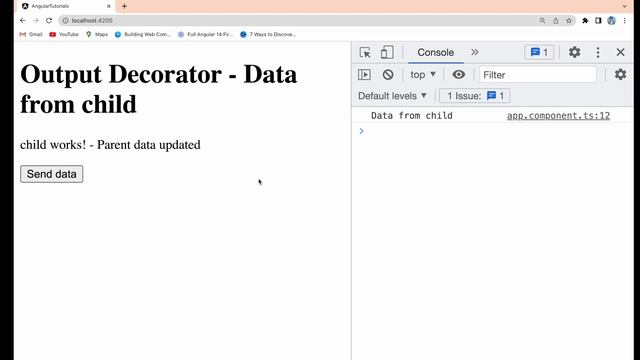Open the app.component.ts:12 source link
The height and width of the screenshot is (360, 640).
pyautogui.click(x=558, y=116)
